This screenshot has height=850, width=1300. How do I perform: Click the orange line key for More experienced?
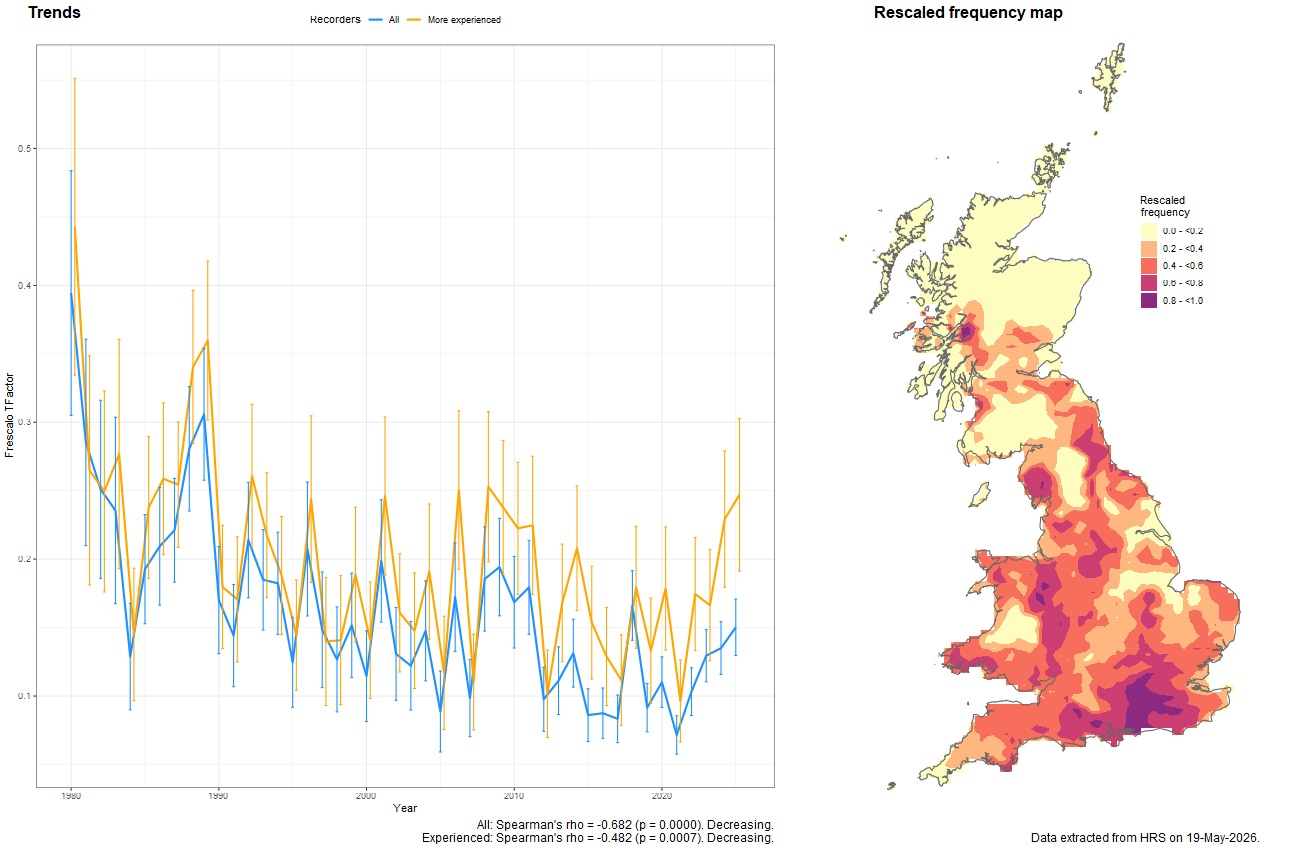tap(414, 20)
